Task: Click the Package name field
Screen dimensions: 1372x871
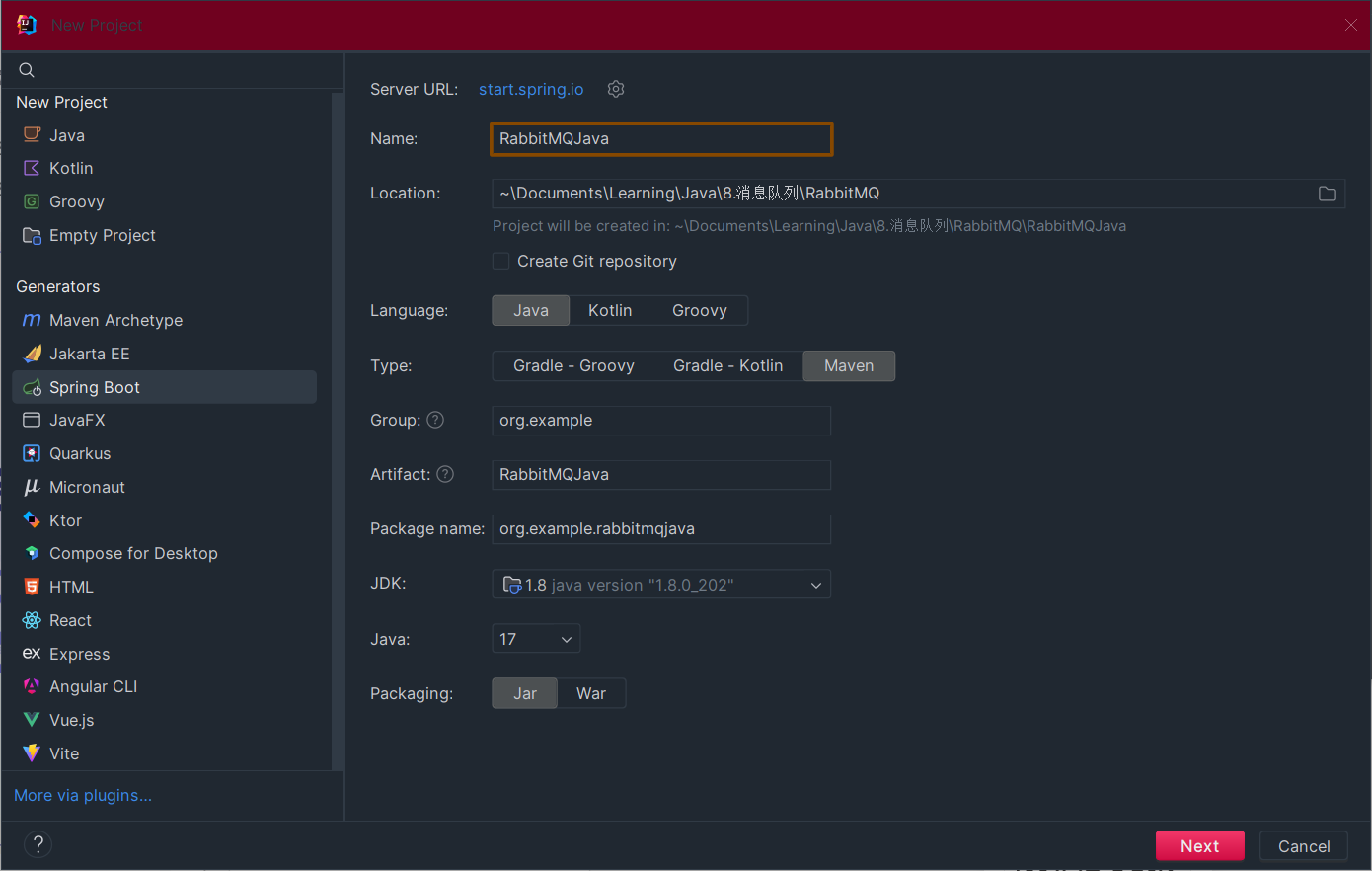Action: pyautogui.click(x=661, y=529)
